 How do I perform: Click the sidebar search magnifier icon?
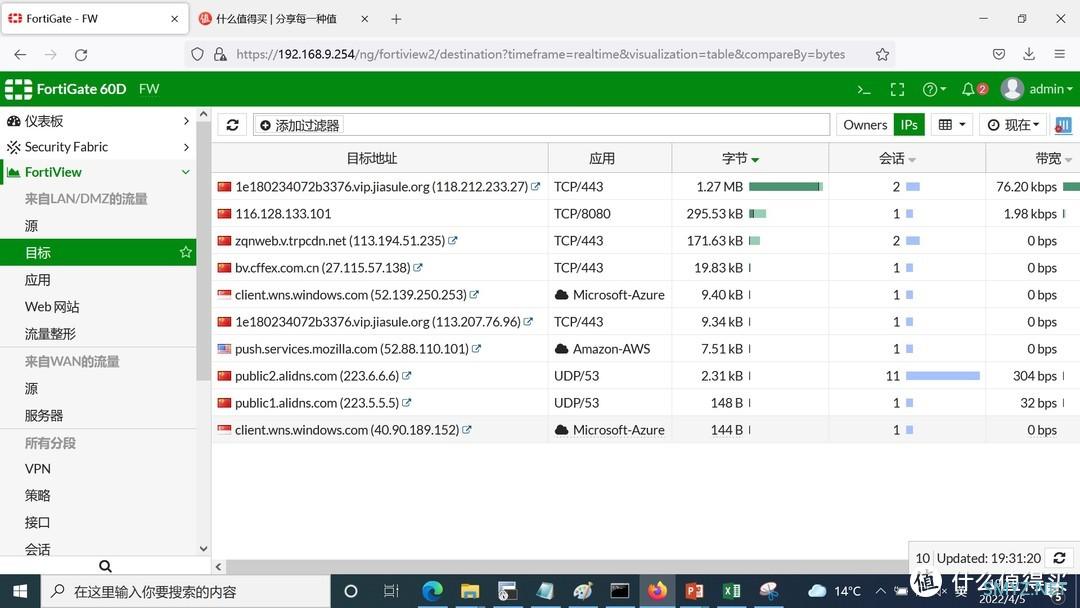point(105,566)
